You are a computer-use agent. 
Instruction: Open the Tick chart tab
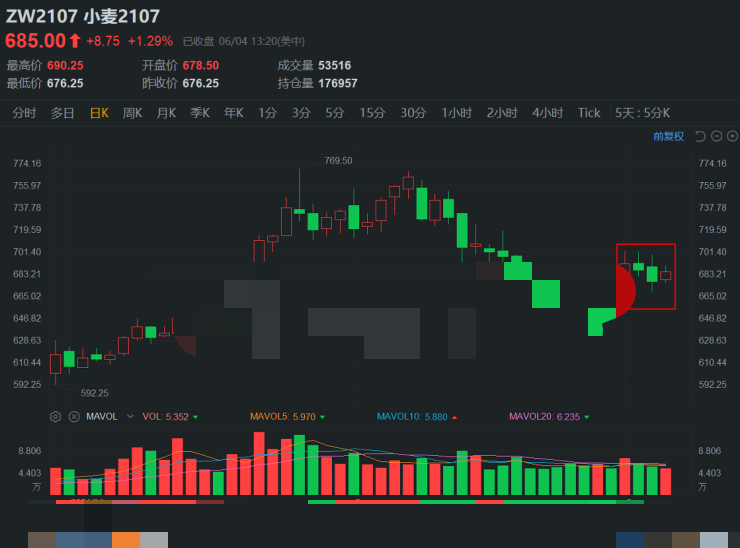click(589, 113)
